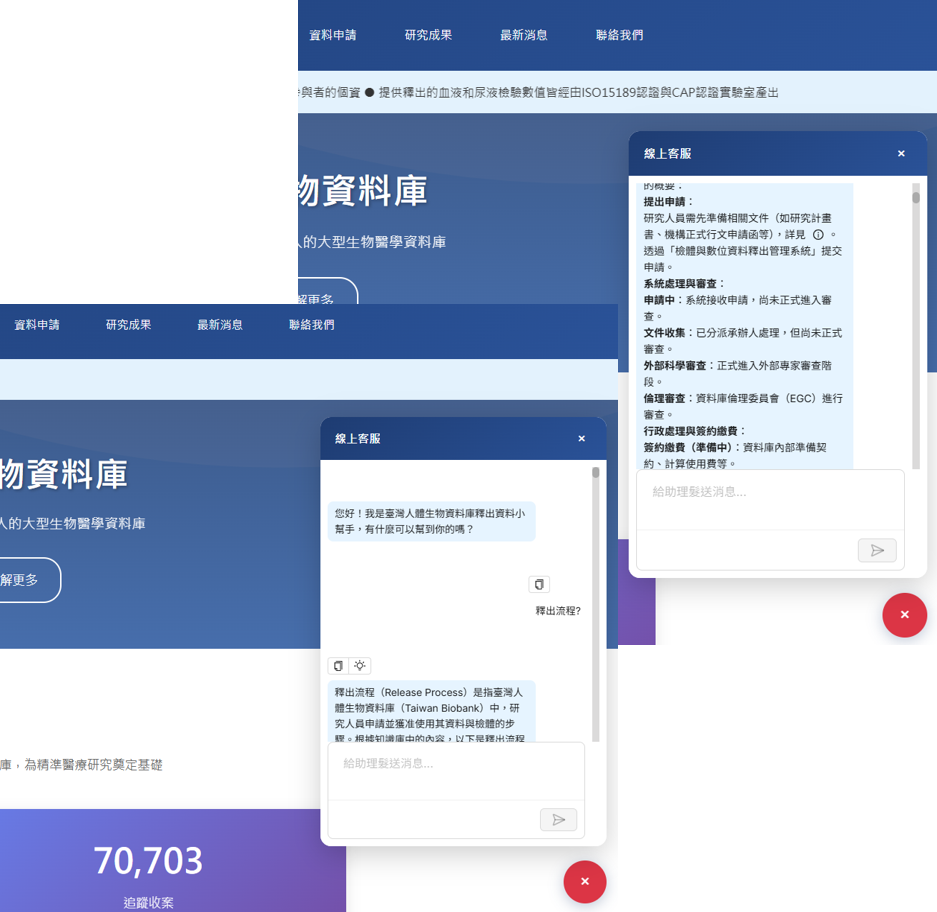Select 資料申請 in the lower page's navigation bar
This screenshot has height=912, width=937.
pyautogui.click(x=37, y=325)
